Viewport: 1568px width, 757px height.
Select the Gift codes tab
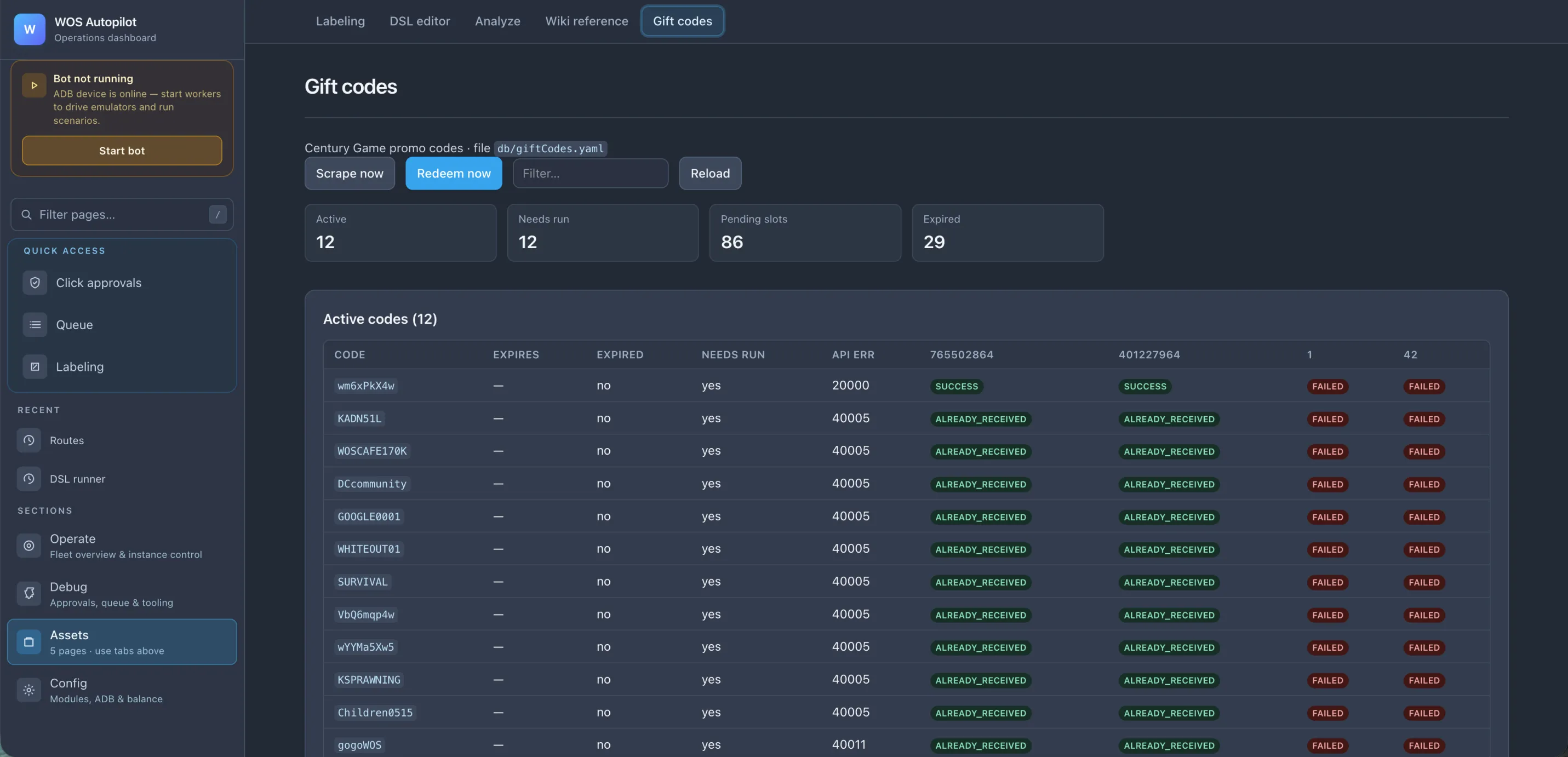[682, 21]
